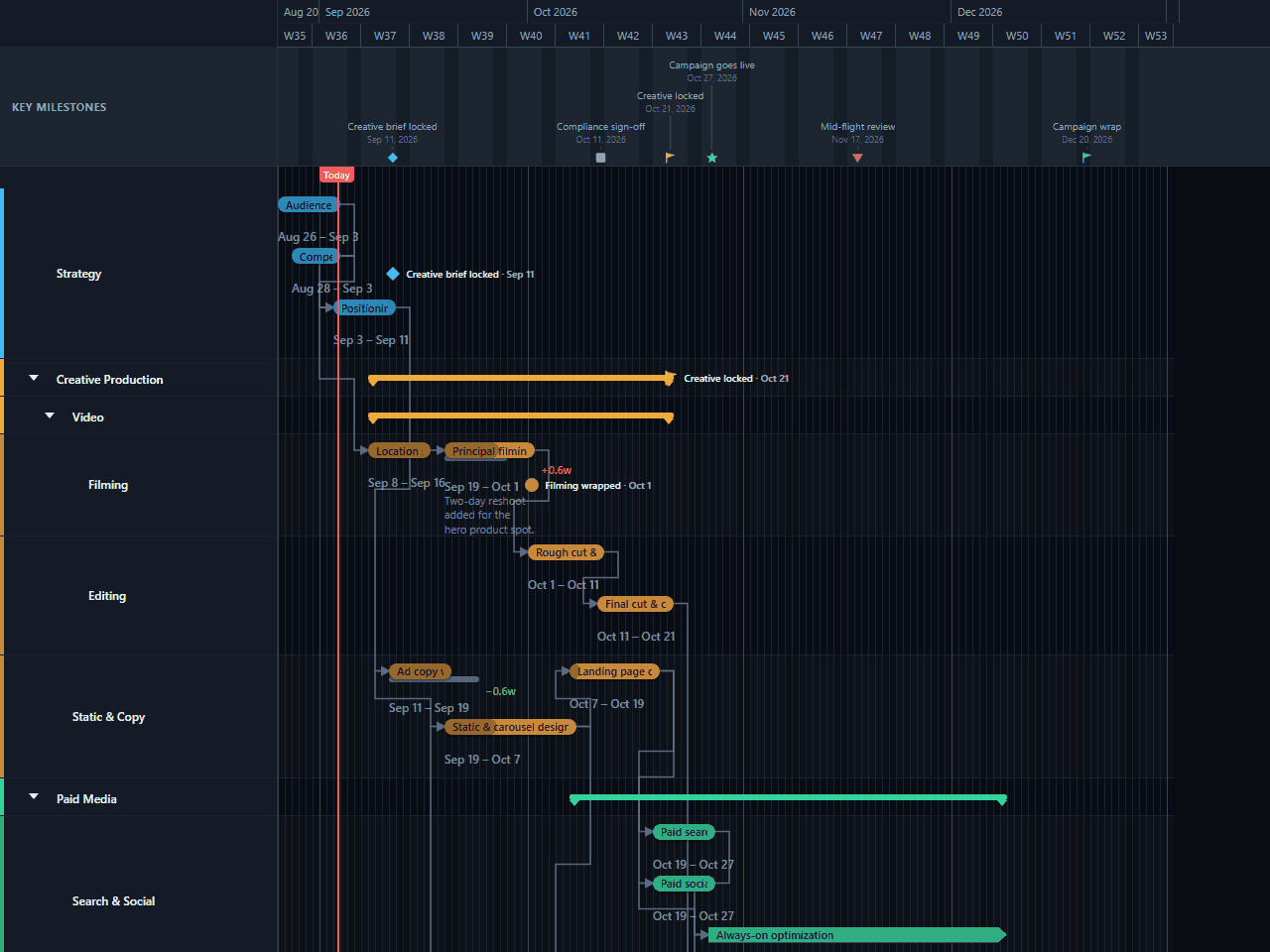Click the 'Oct 1 – Oct 11' date label
The height and width of the screenshot is (952, 1270).
pyautogui.click(x=564, y=585)
